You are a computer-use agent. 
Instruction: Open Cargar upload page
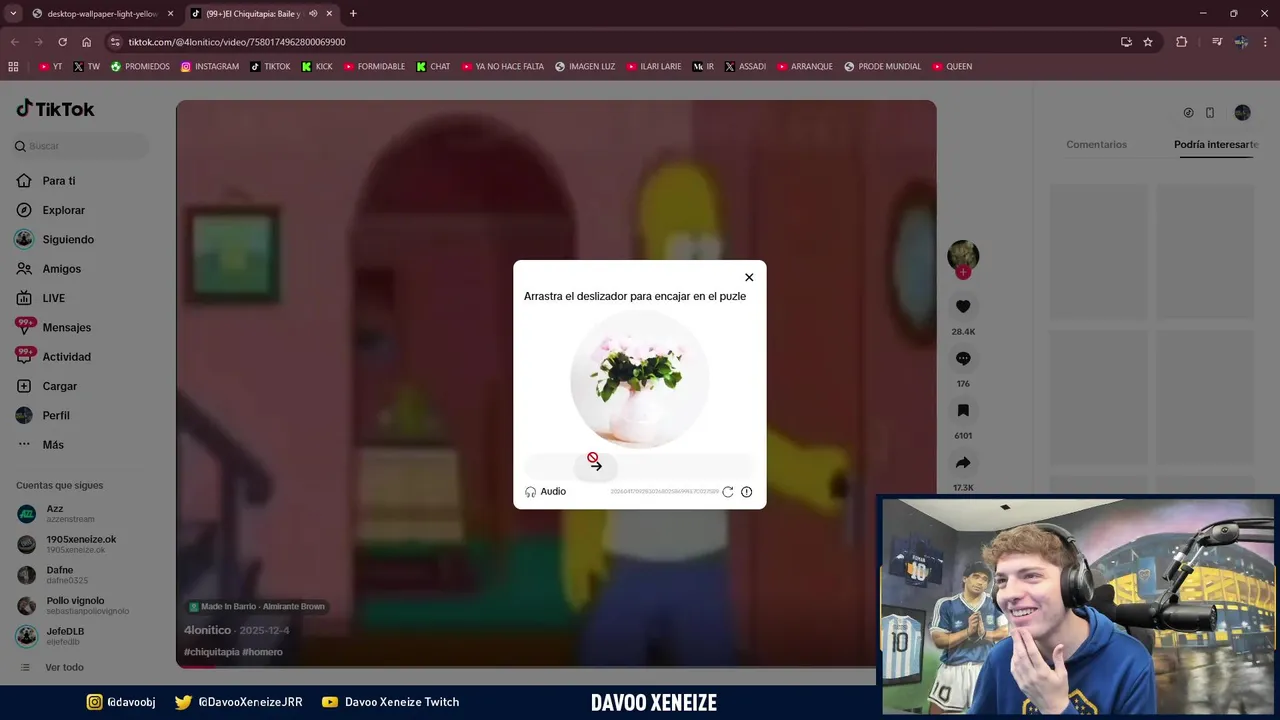[x=59, y=386]
